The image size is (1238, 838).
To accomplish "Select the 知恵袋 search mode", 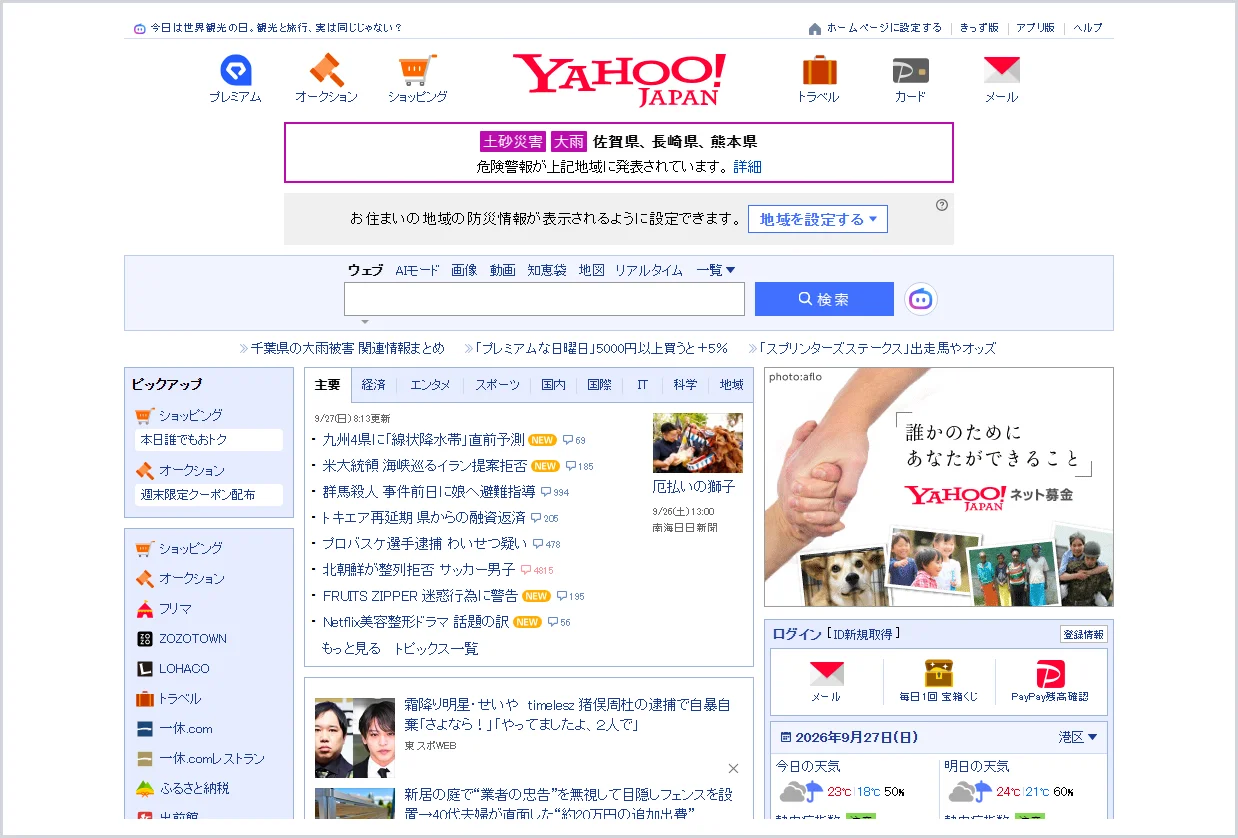I will (547, 270).
